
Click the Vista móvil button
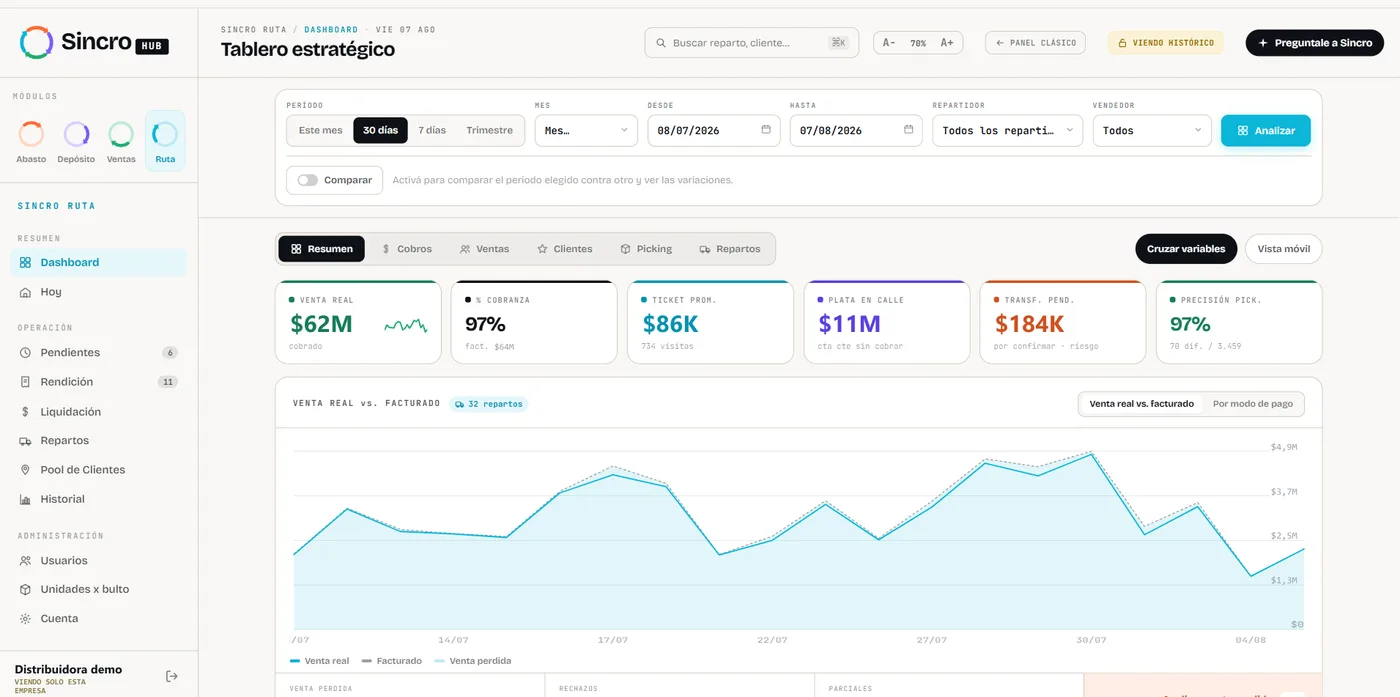click(x=1283, y=249)
